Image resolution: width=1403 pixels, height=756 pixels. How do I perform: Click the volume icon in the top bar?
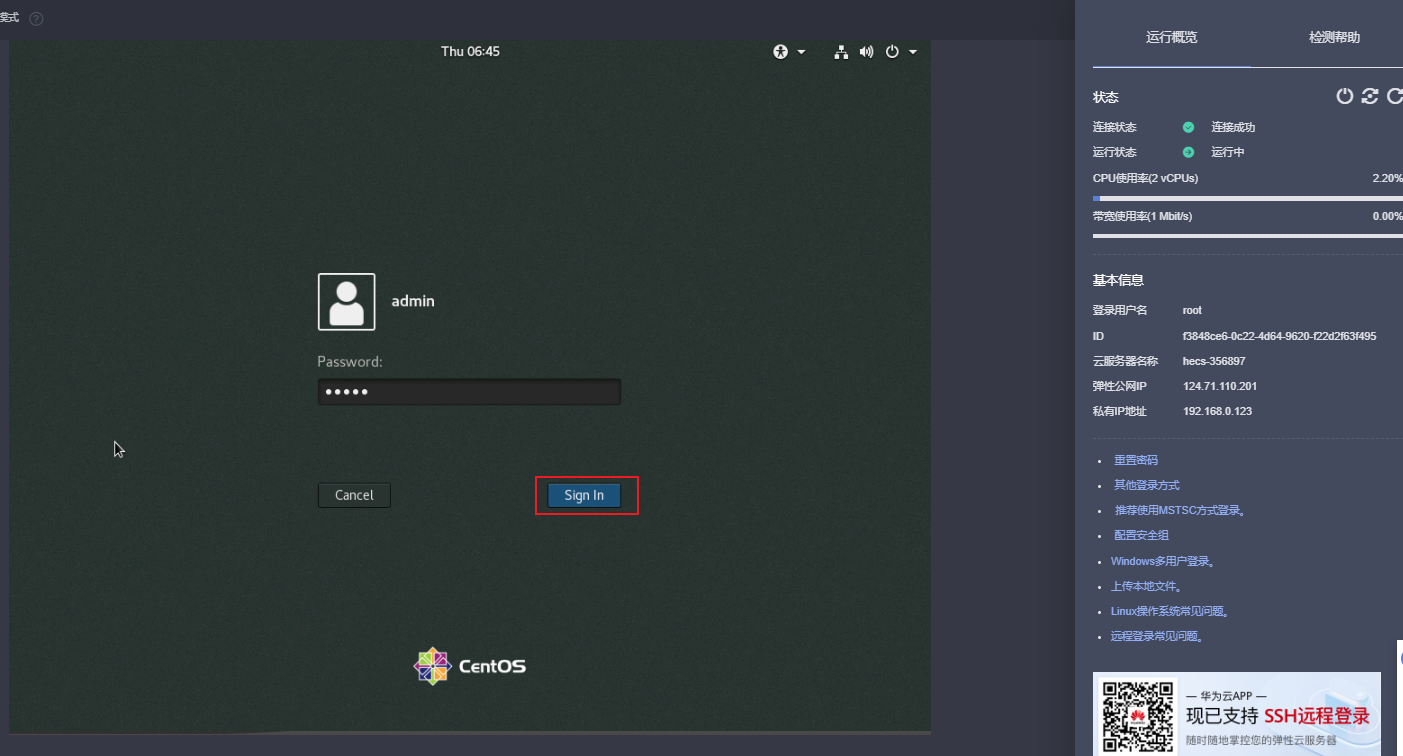(x=866, y=51)
